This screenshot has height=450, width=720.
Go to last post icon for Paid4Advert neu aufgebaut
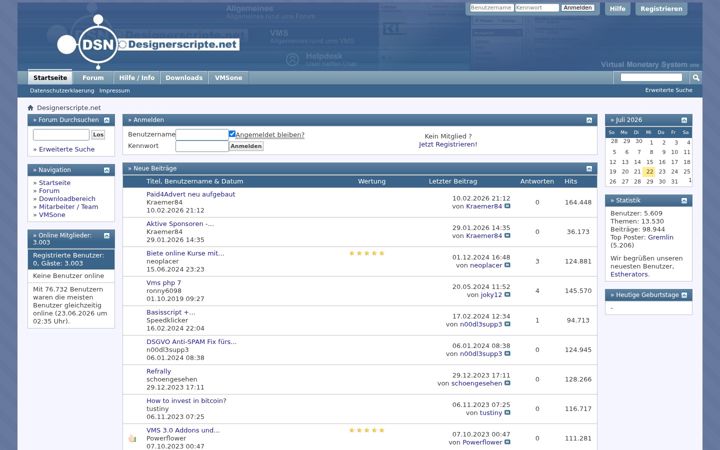tap(507, 206)
